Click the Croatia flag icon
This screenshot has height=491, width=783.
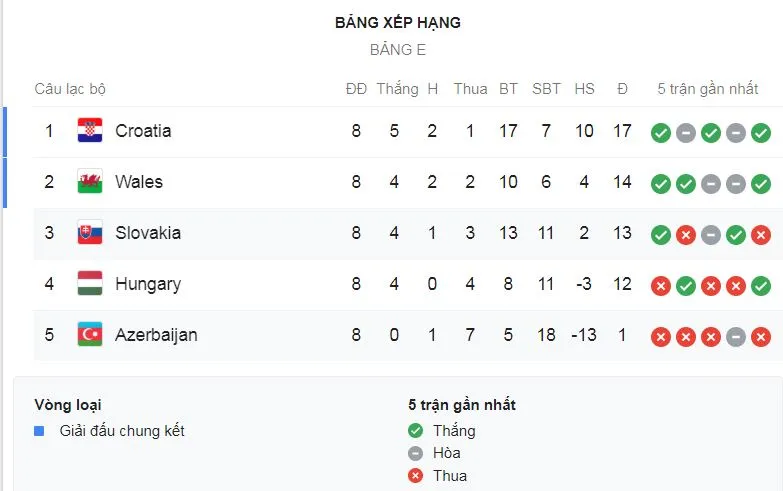[90, 131]
